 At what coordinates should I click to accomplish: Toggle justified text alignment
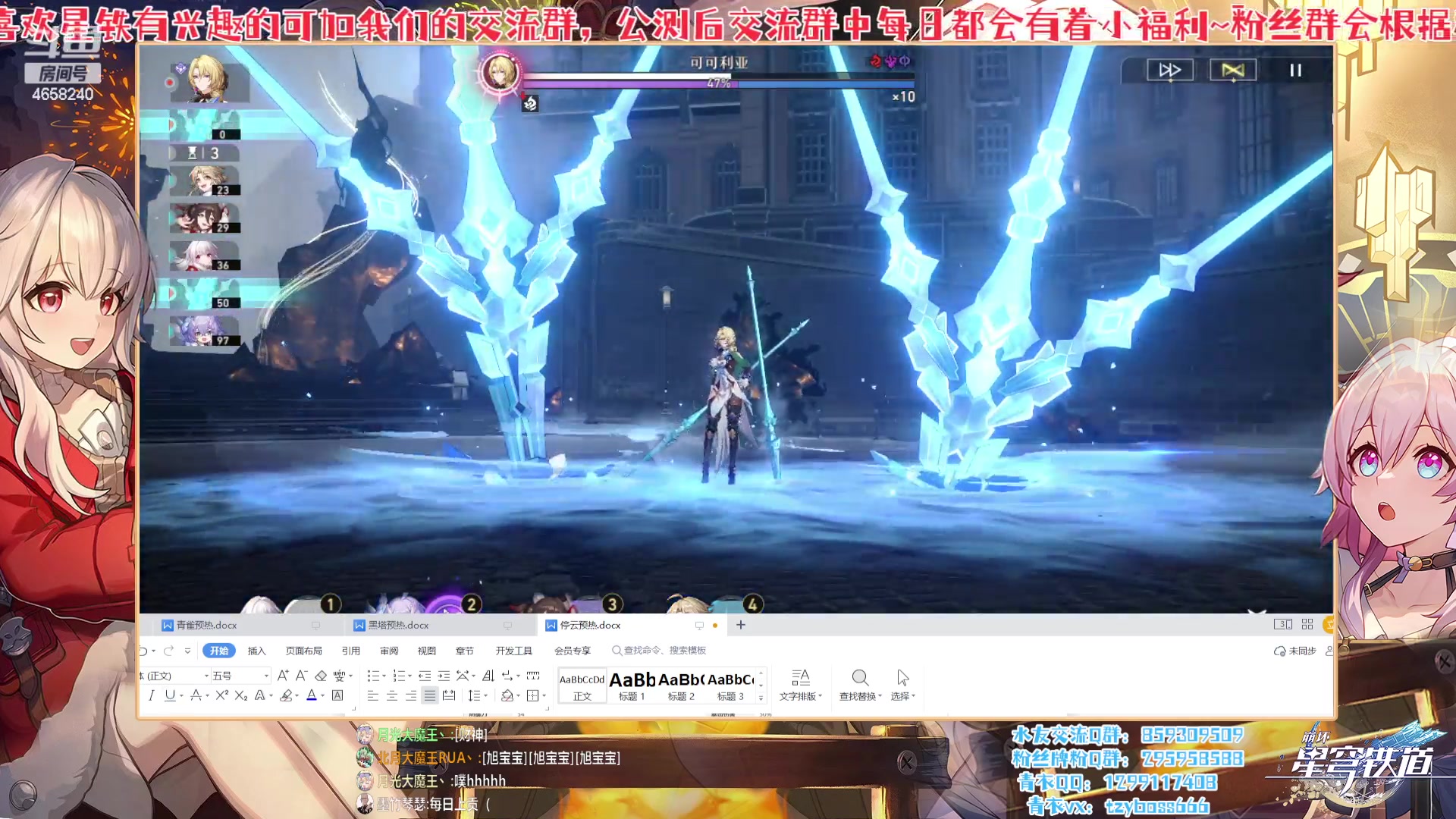(430, 696)
